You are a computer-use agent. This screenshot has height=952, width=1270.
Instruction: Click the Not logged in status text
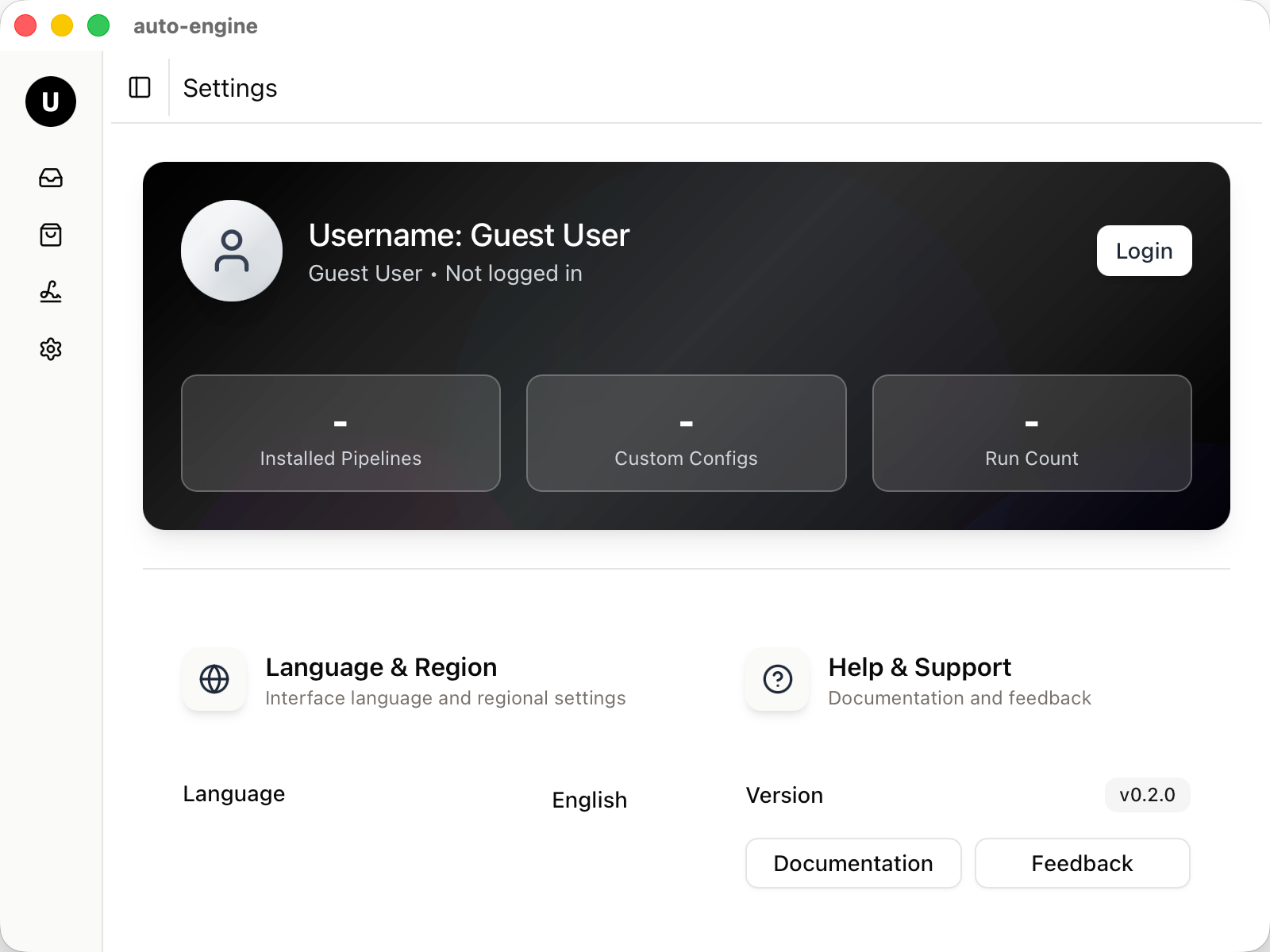point(513,273)
